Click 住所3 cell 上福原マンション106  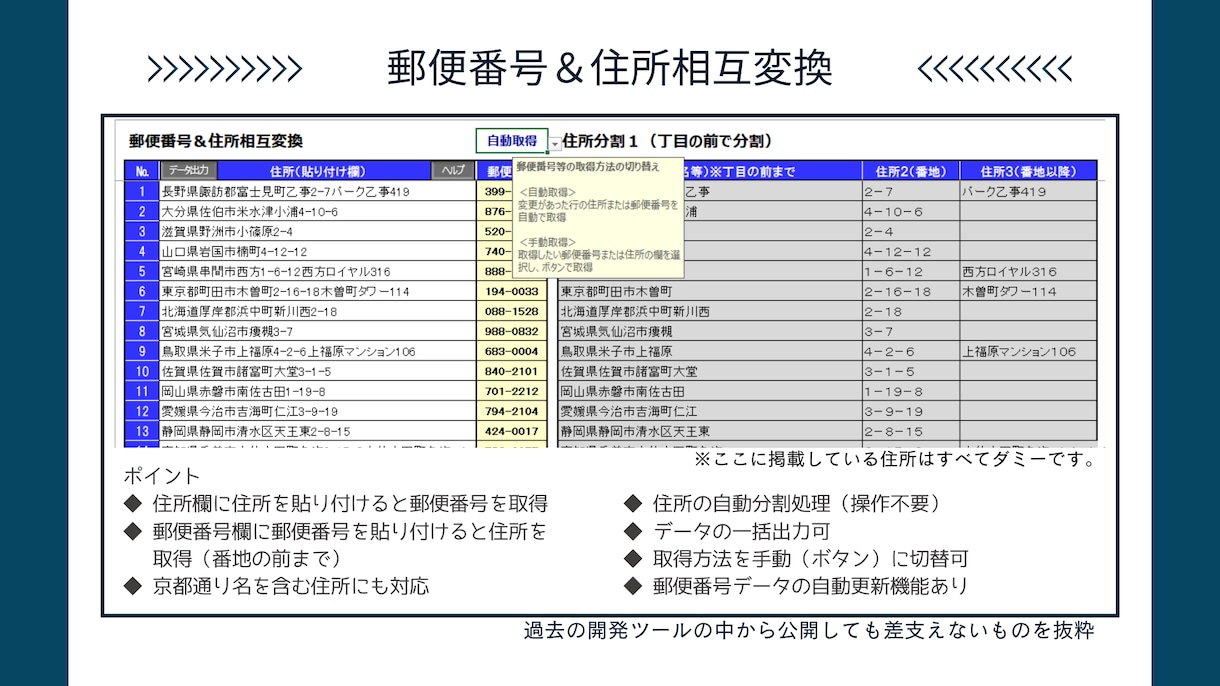click(x=1028, y=351)
